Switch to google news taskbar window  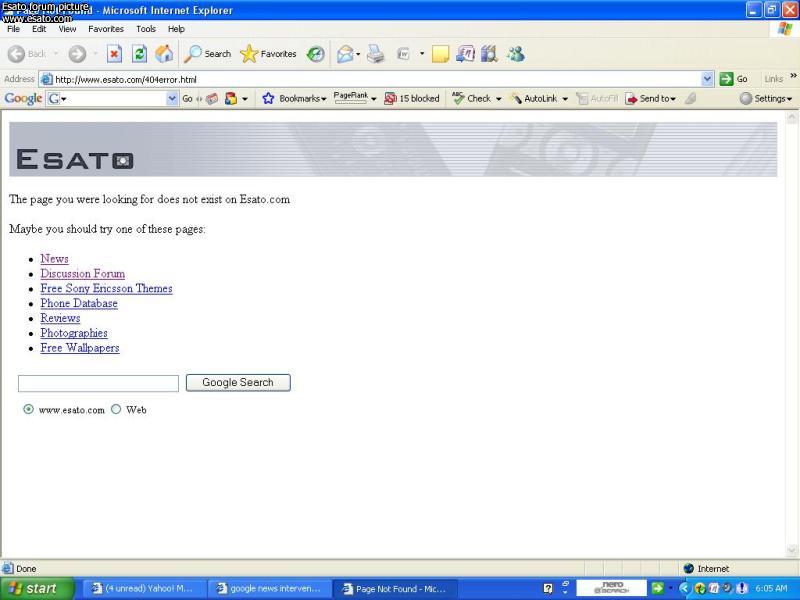tap(269, 589)
